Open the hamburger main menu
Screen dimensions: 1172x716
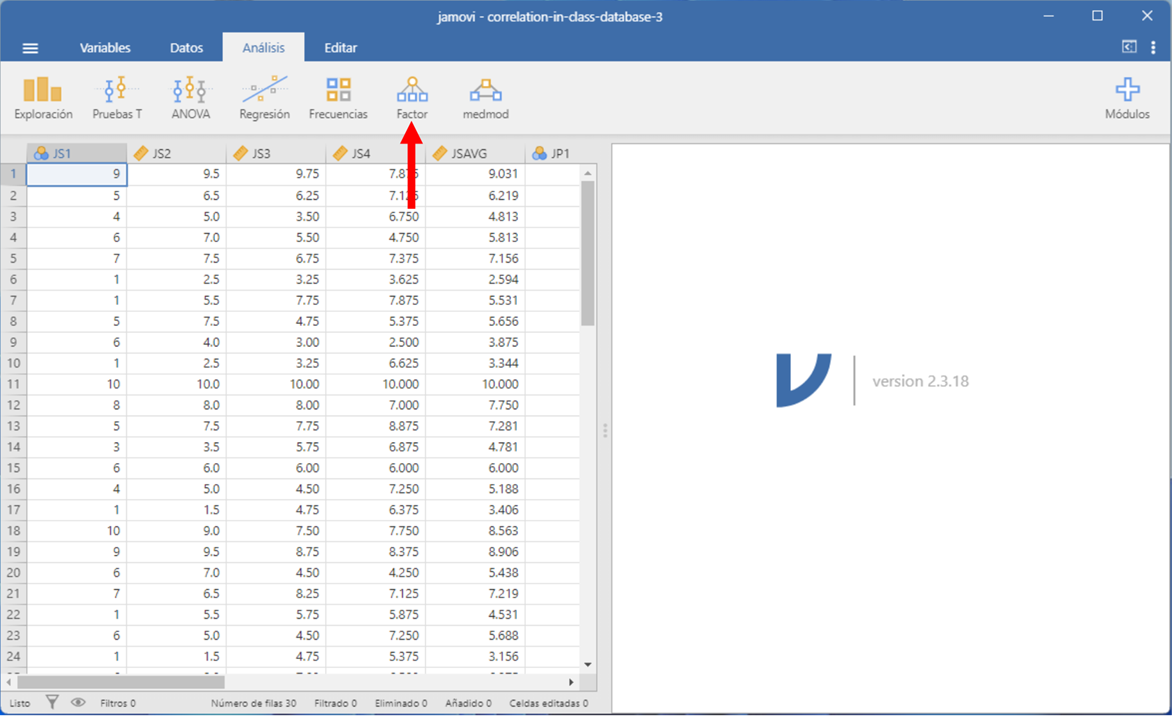tap(30, 48)
